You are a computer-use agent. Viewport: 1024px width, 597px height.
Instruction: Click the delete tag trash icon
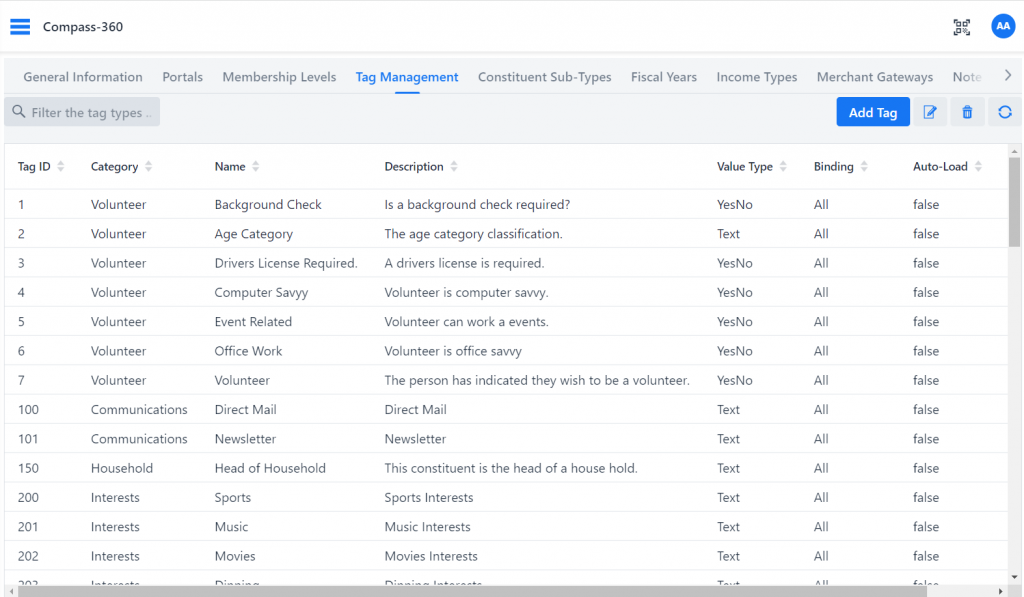(967, 112)
